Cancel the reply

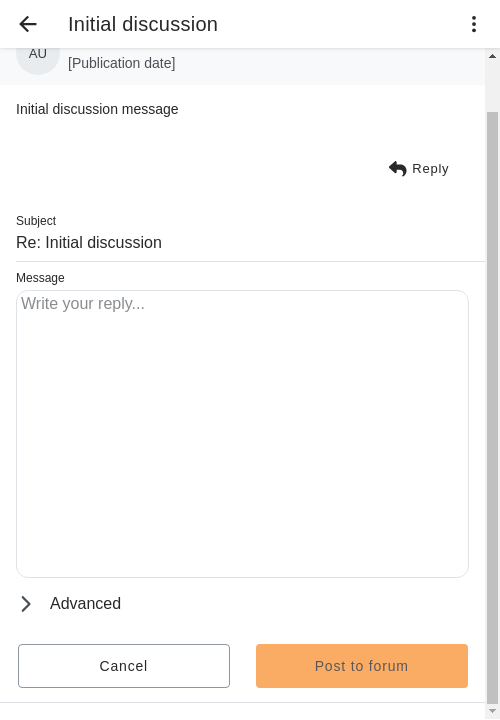pos(124,666)
